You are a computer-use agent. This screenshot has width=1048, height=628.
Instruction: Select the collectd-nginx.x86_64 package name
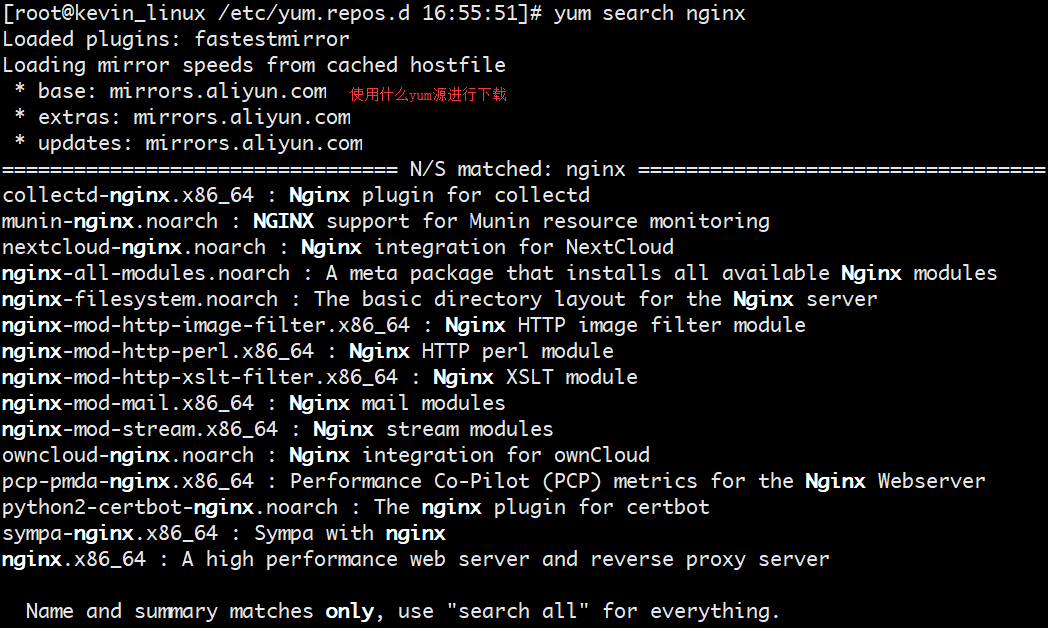pyautogui.click(x=128, y=195)
